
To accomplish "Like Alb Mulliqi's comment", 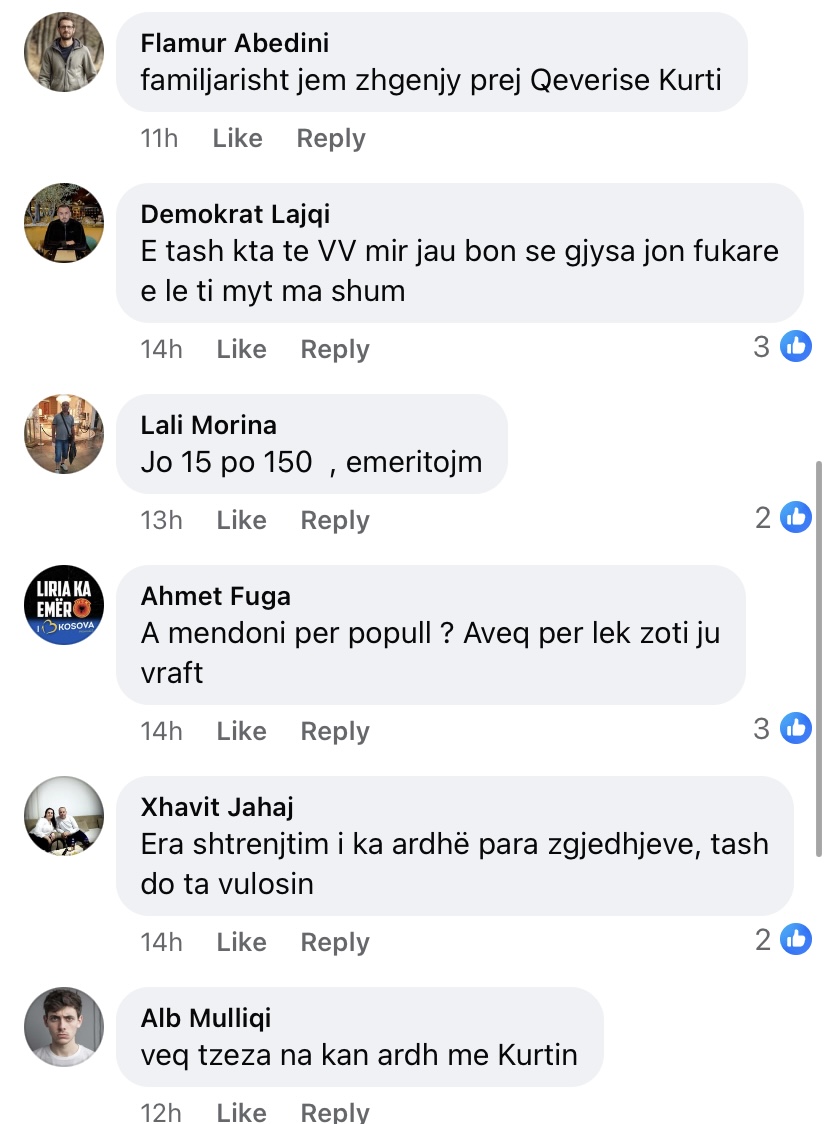I will point(241,1112).
